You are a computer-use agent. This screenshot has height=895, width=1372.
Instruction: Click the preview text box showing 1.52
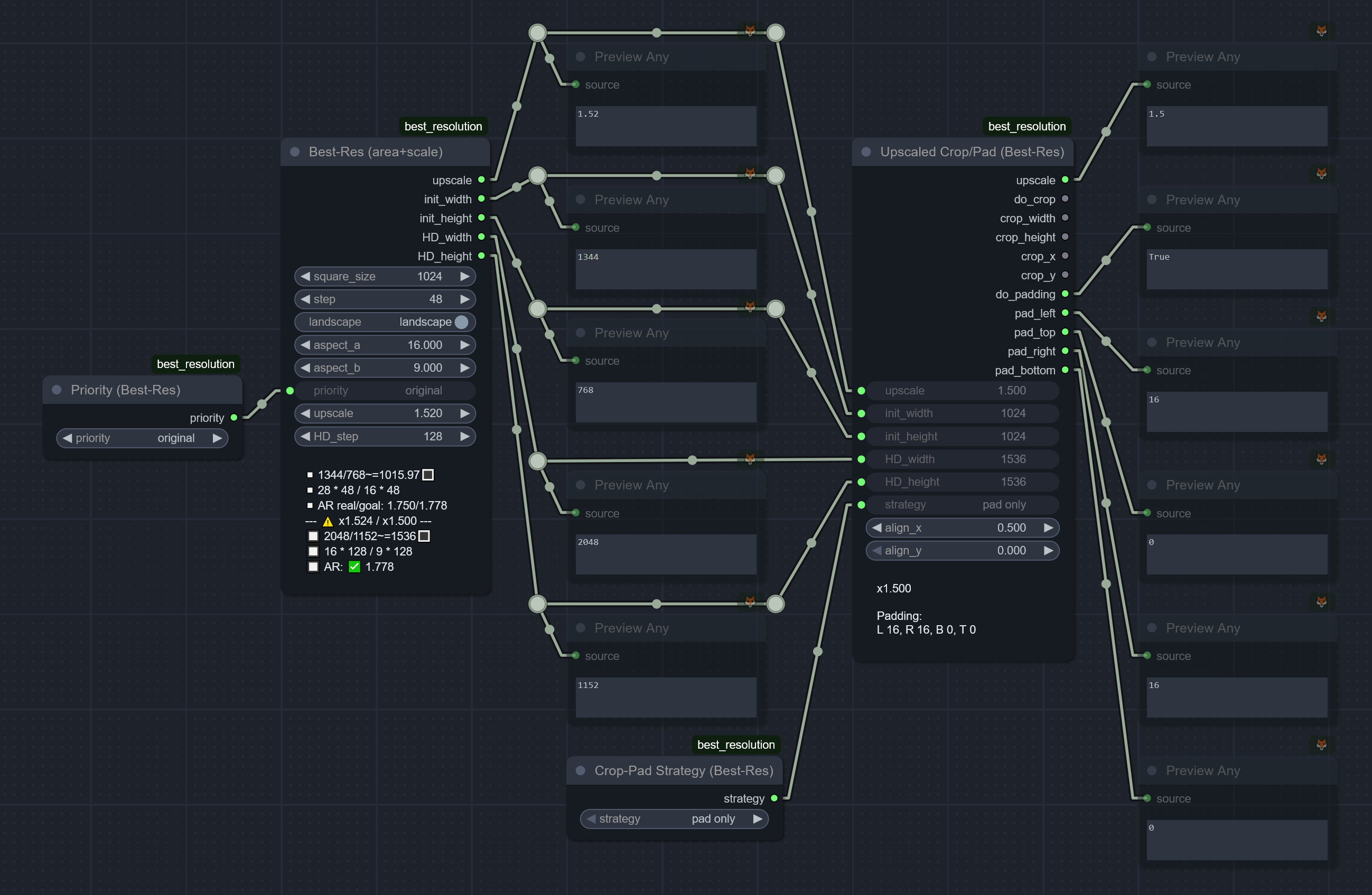tap(666, 126)
